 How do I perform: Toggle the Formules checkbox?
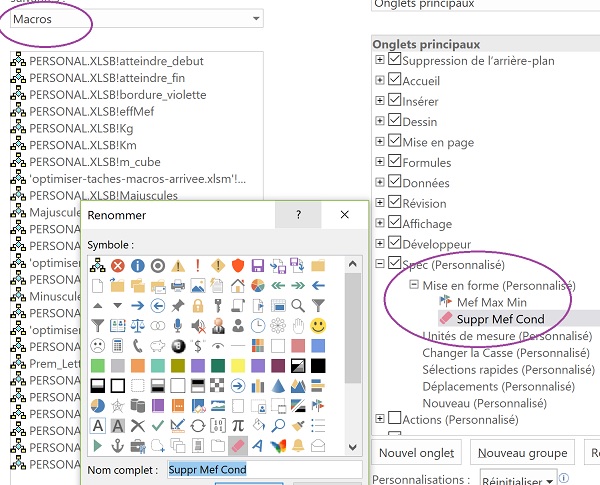(x=395, y=161)
